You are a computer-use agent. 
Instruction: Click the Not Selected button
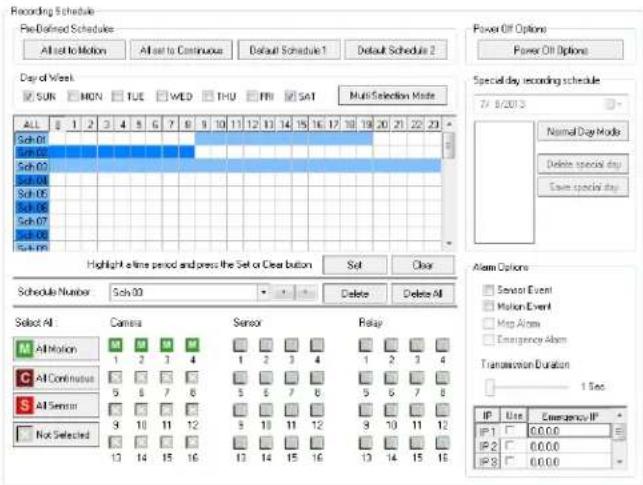tap(56, 434)
